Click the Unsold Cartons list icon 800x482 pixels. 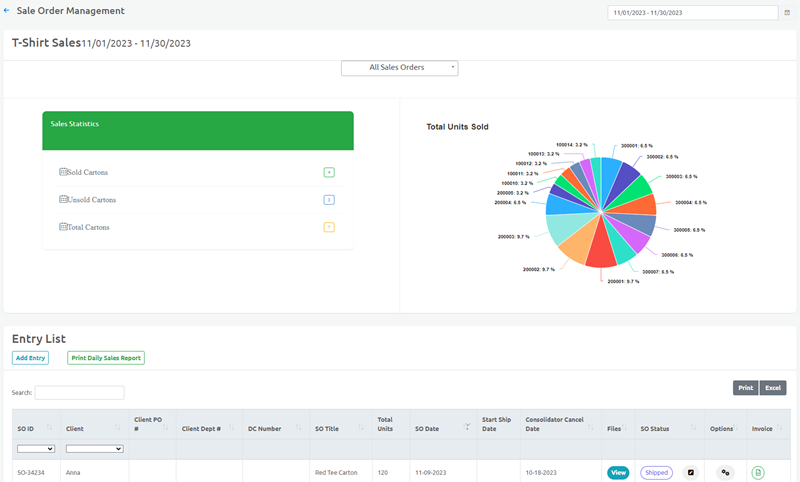point(63,200)
